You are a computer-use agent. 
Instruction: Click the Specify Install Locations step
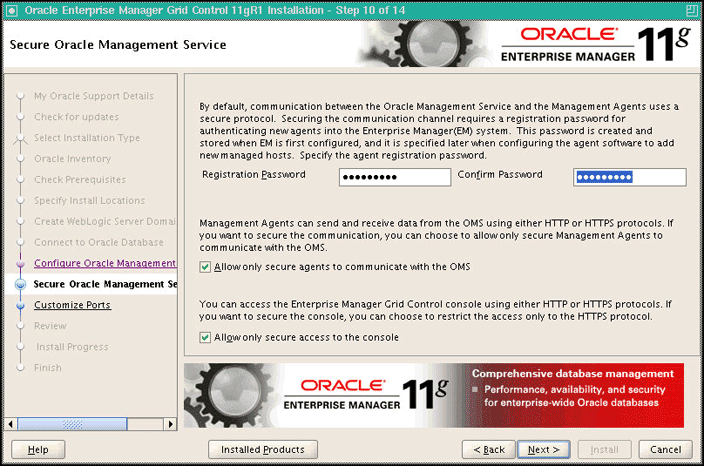pos(90,201)
